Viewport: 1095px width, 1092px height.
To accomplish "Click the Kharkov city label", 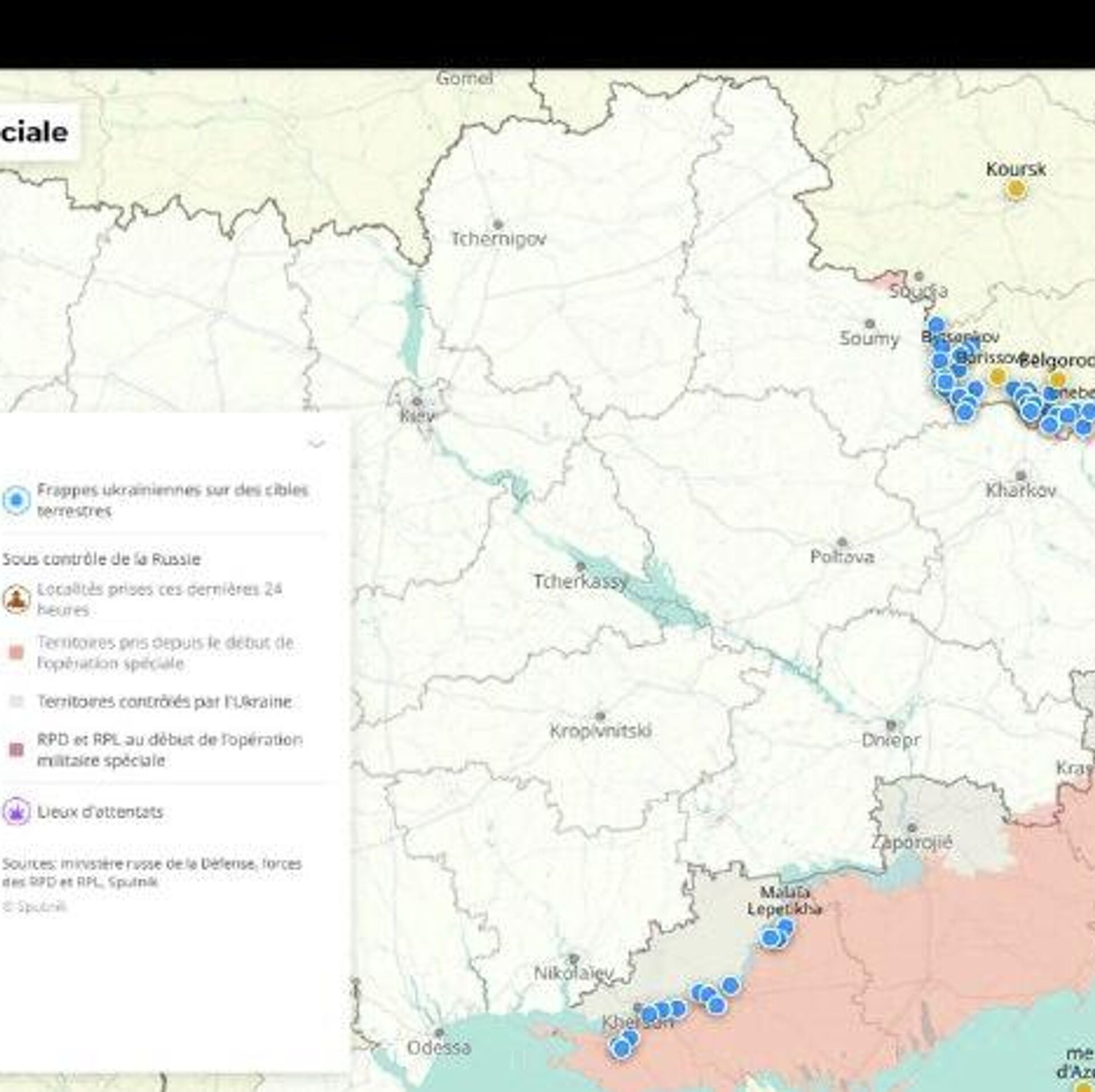I will pyautogui.click(x=1020, y=490).
